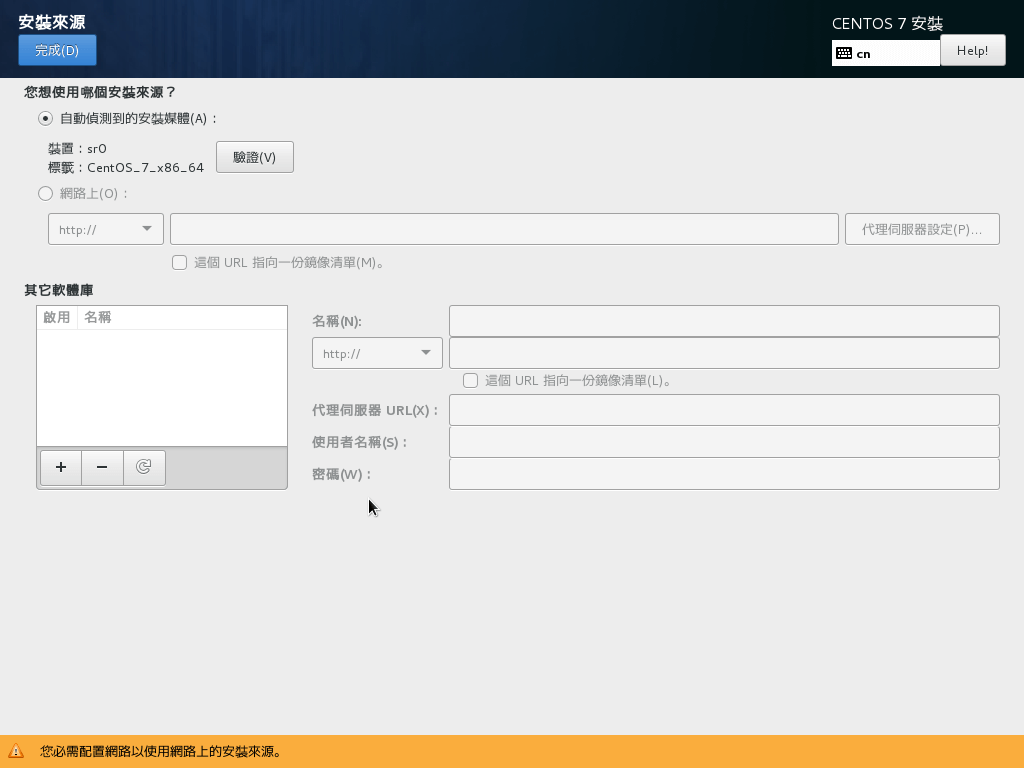Viewport: 1024px width, 768px height.
Task: Open the network source http:// protocol dropdown
Action: pos(106,229)
